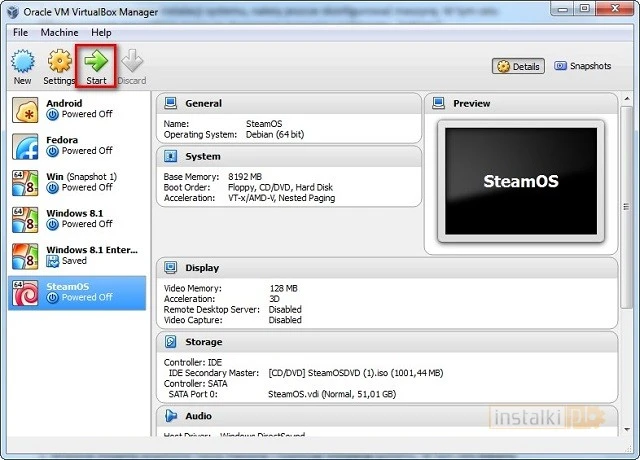Image resolution: width=640 pixels, height=460 pixels.
Task: Click the VirtualBox title bar cube icon
Action: click(12, 12)
